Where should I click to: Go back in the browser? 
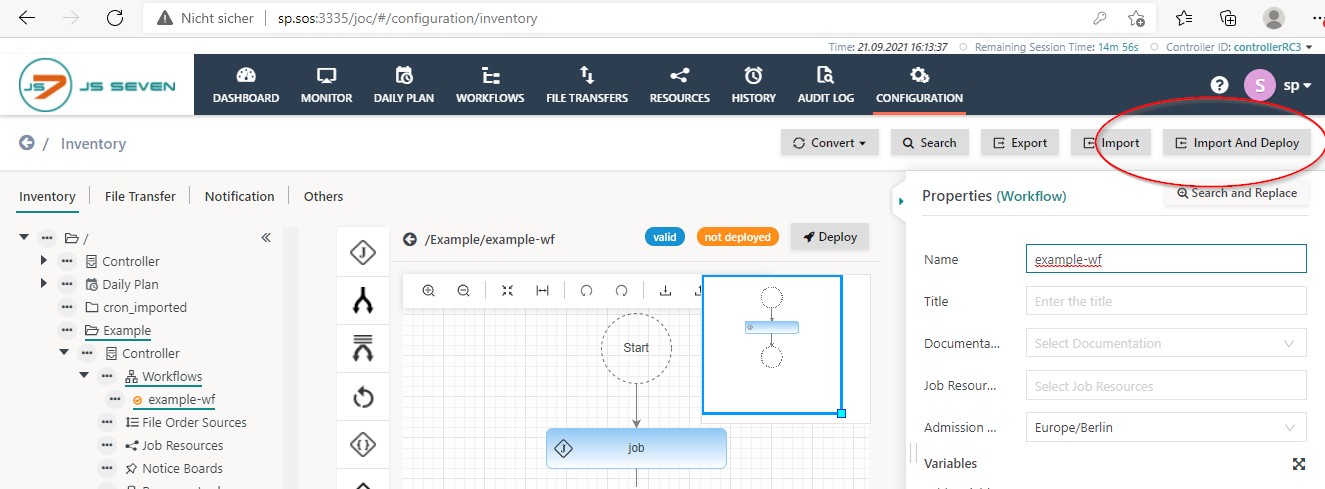(x=27, y=18)
